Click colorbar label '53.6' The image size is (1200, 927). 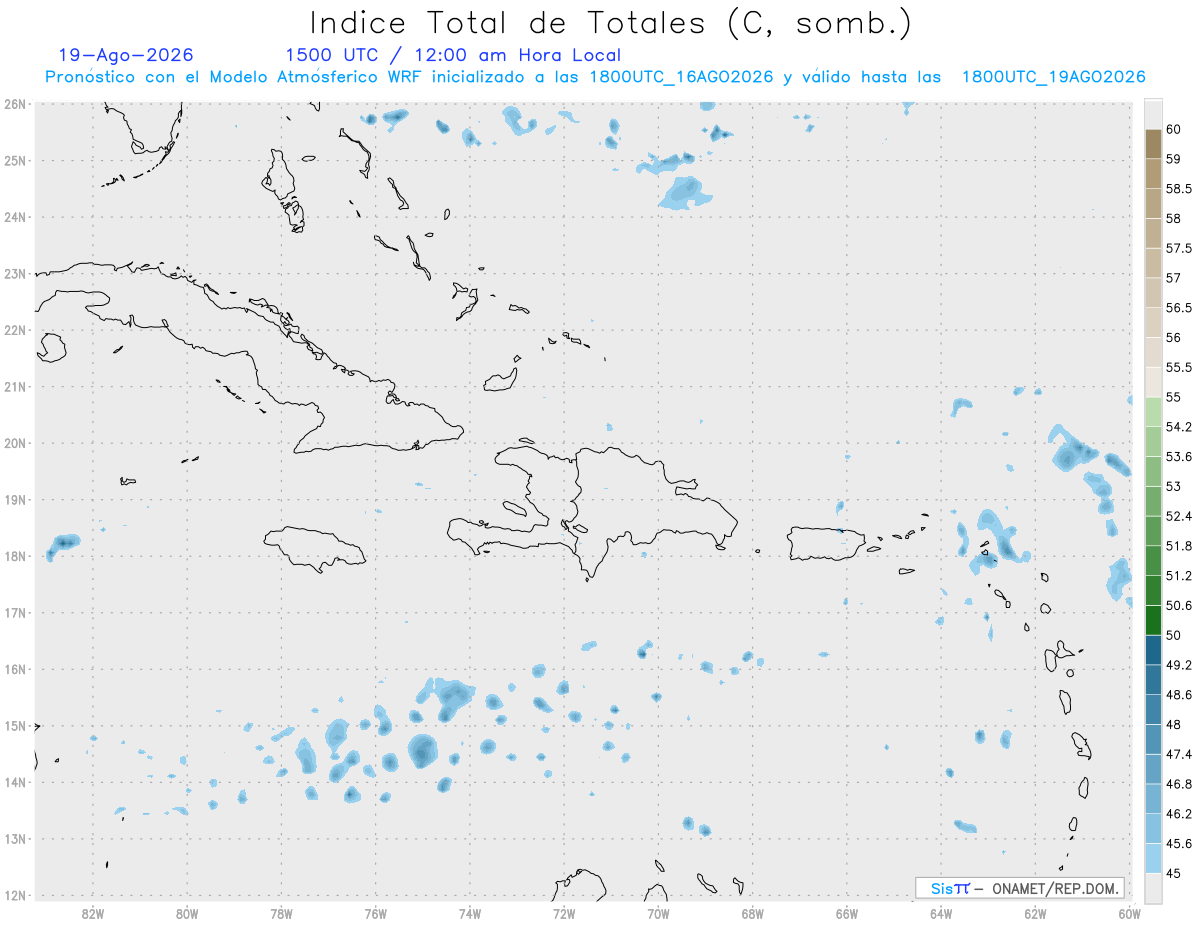click(1179, 456)
